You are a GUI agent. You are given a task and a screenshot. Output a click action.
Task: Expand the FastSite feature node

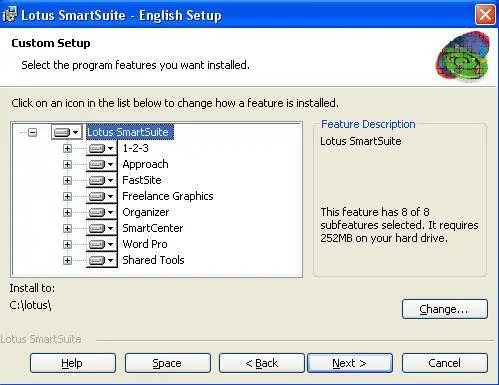click(67, 180)
